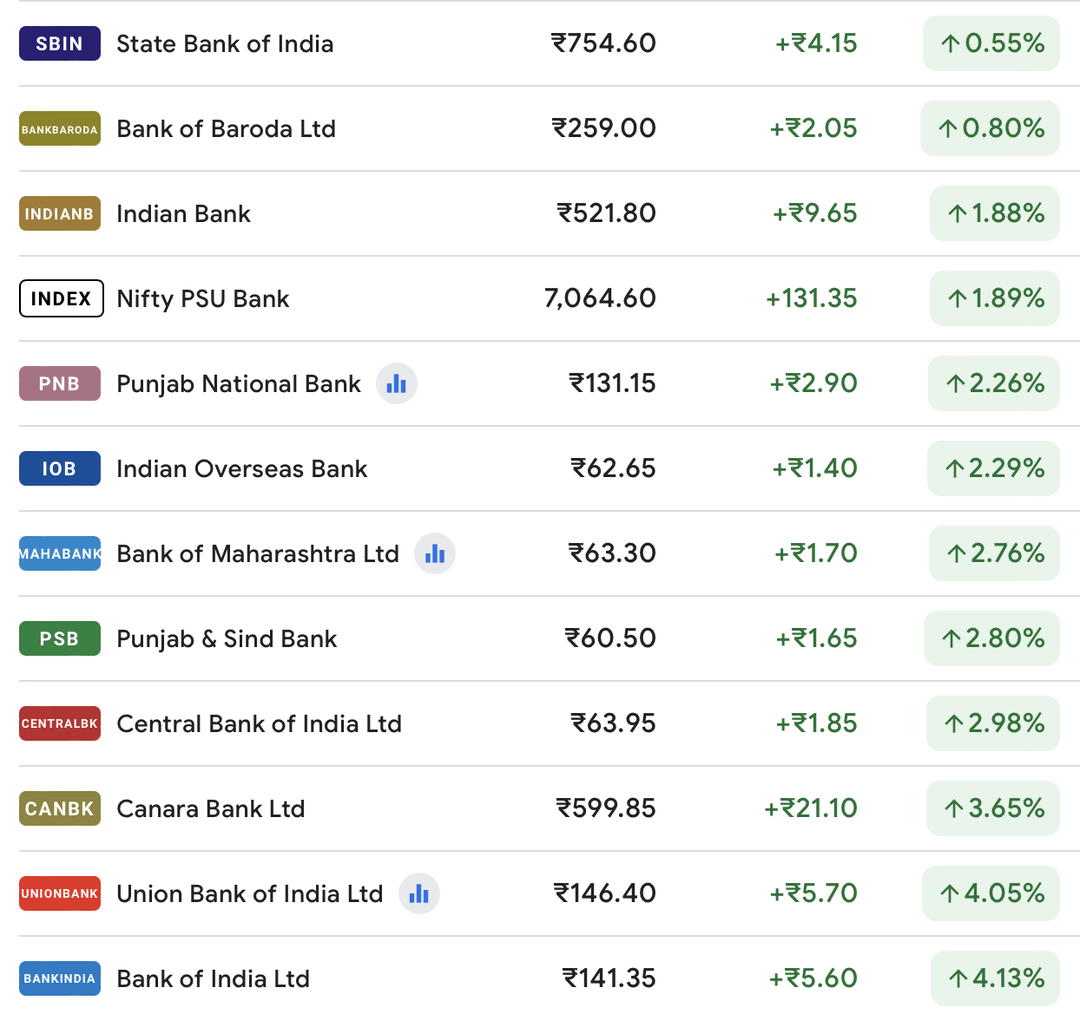Click the INDIANB ticker badge

click(60, 214)
